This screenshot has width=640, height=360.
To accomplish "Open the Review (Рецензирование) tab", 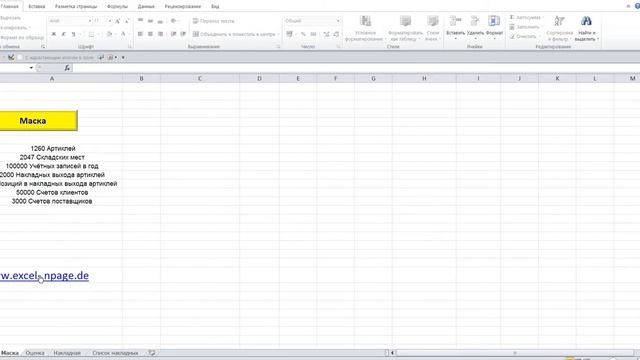I will (x=183, y=7).
